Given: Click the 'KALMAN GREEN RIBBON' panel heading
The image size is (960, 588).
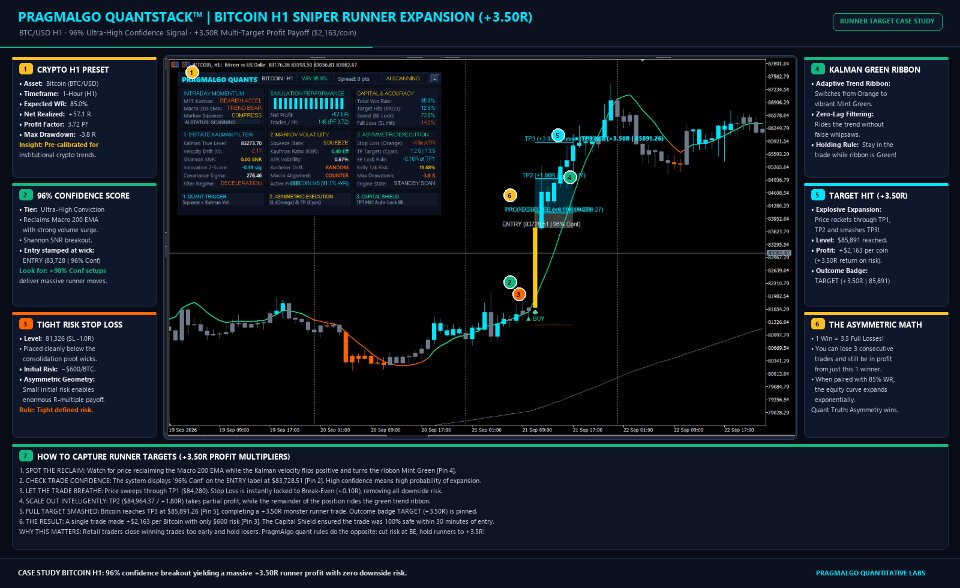Looking at the screenshot, I should (x=874, y=70).
